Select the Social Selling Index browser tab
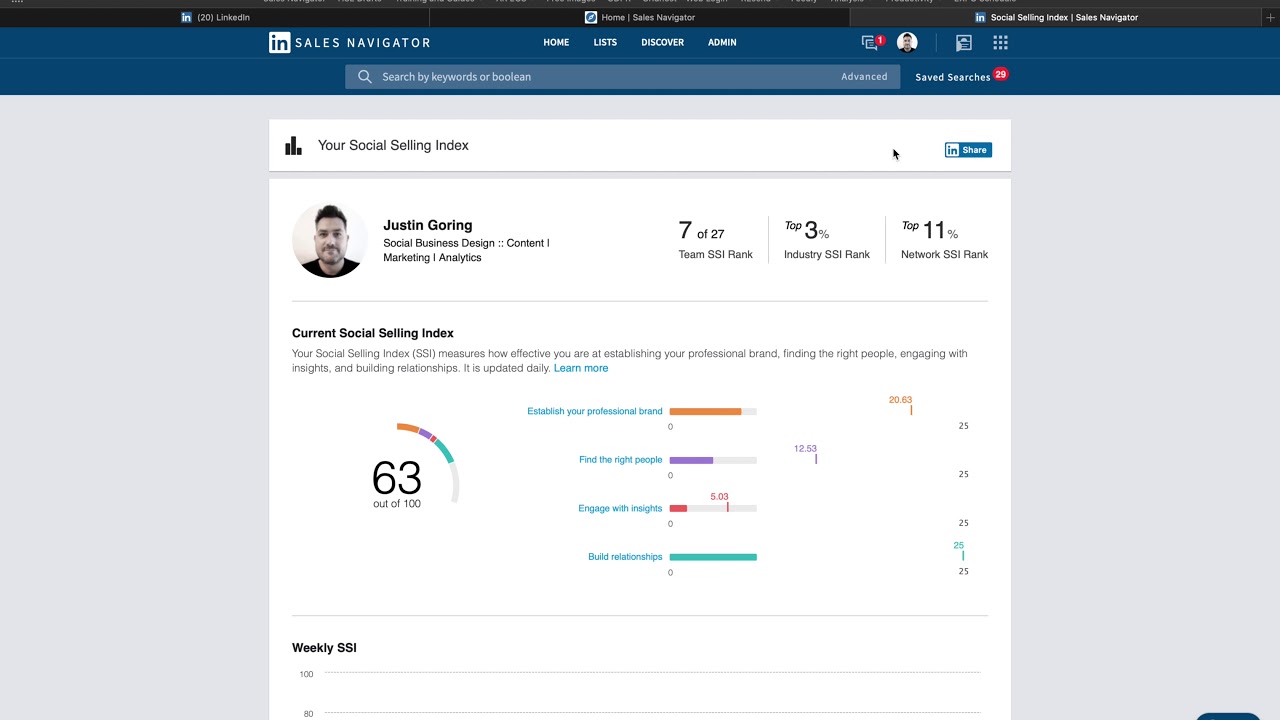The width and height of the screenshot is (1280, 720). (x=1056, y=17)
